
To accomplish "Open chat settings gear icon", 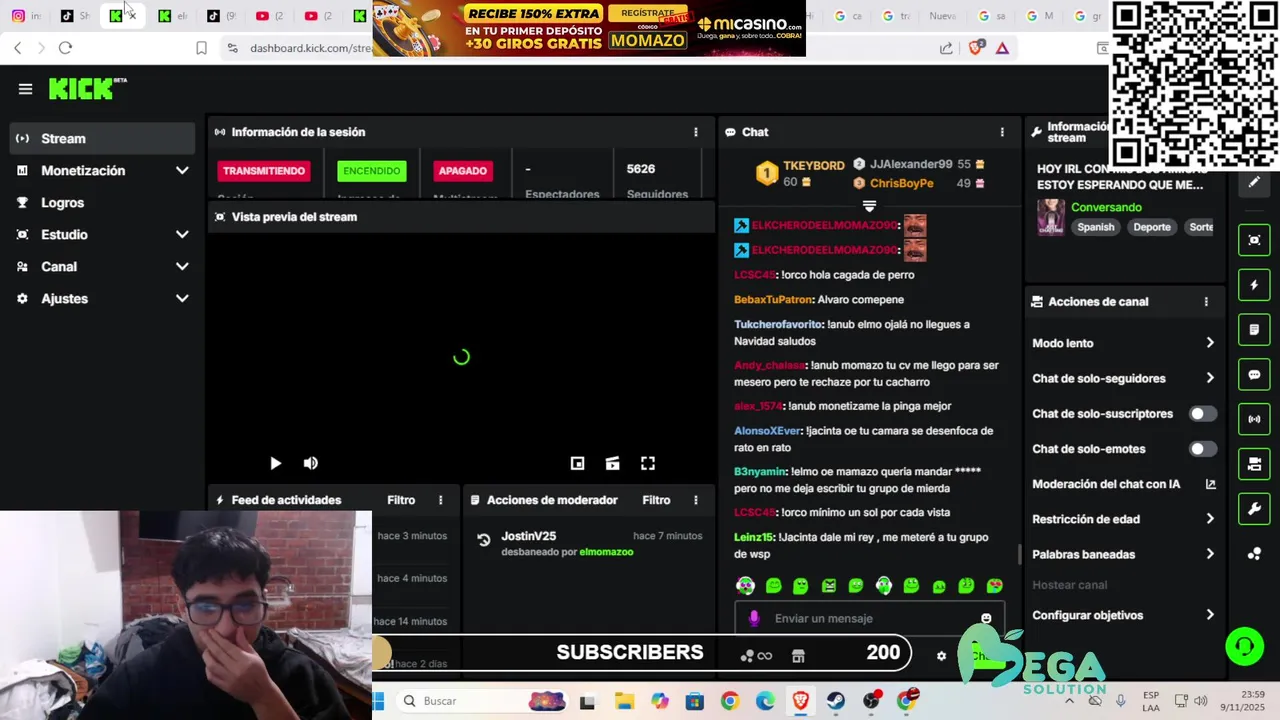I will click(941, 656).
